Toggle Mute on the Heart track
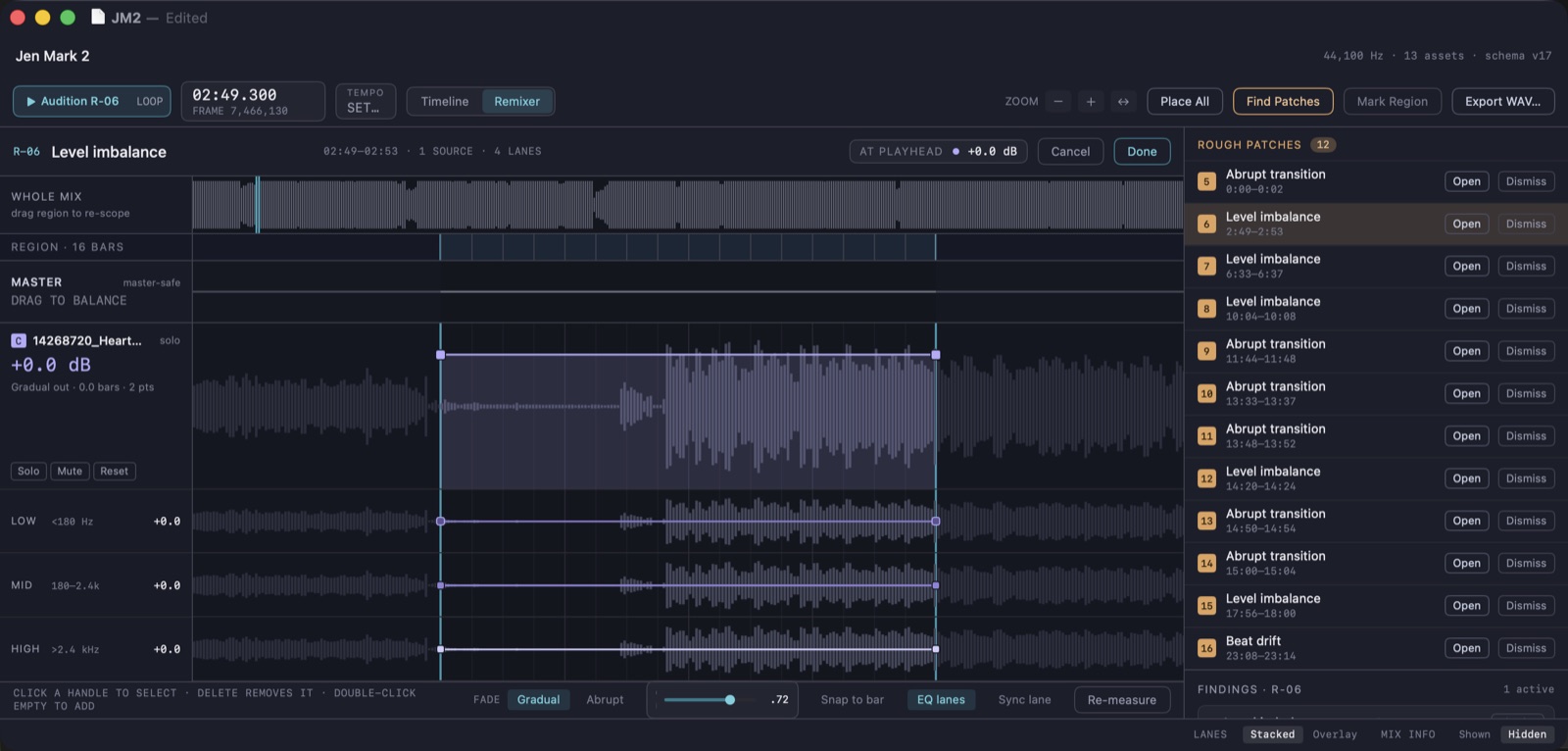The height and width of the screenshot is (751, 1568). point(70,471)
